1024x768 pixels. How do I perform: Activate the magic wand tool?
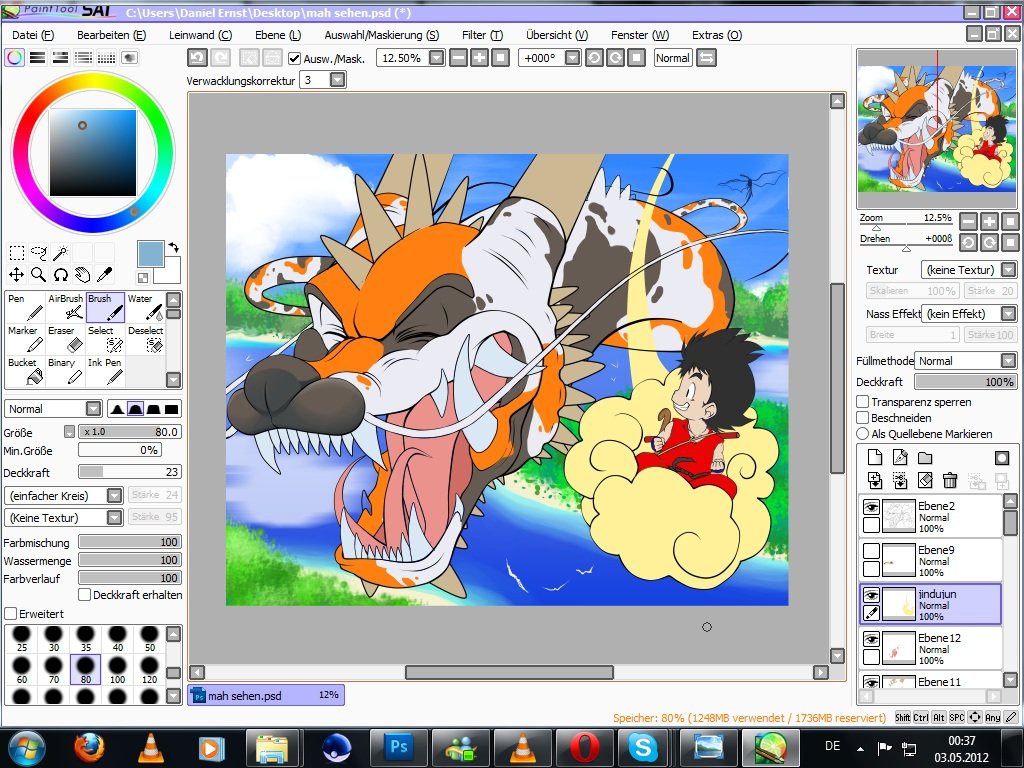tap(61, 253)
